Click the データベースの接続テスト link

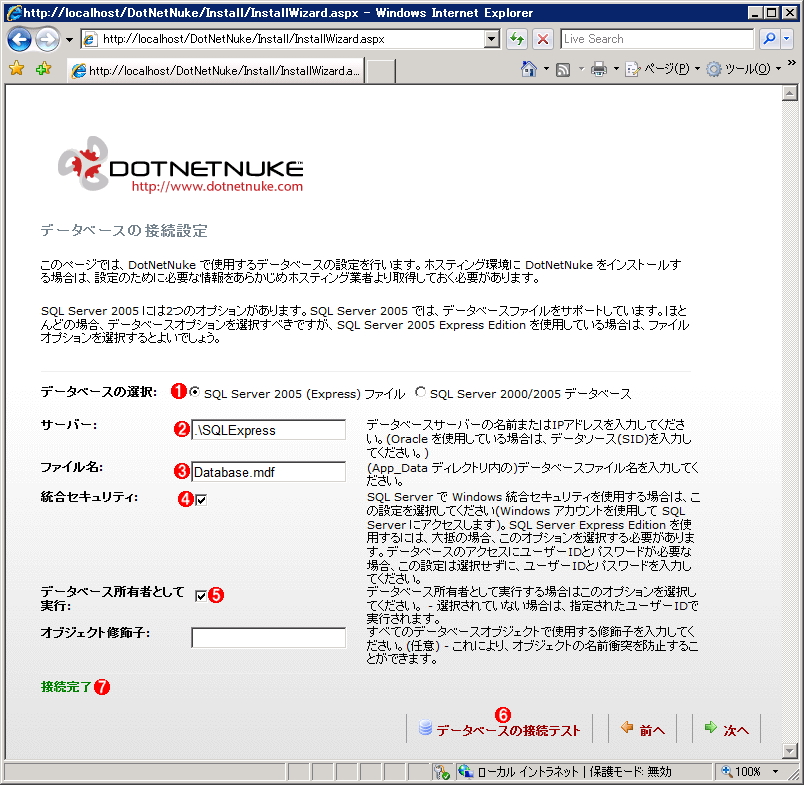(508, 731)
